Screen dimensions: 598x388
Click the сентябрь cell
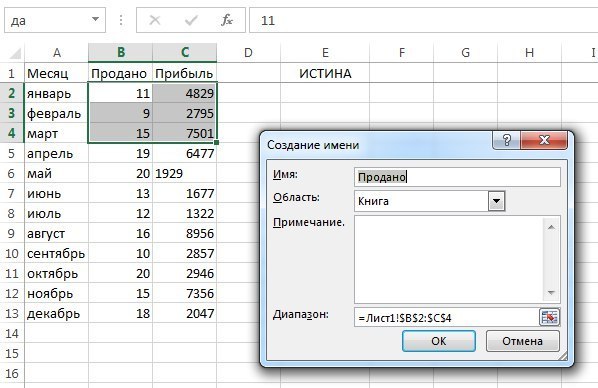click(x=56, y=253)
